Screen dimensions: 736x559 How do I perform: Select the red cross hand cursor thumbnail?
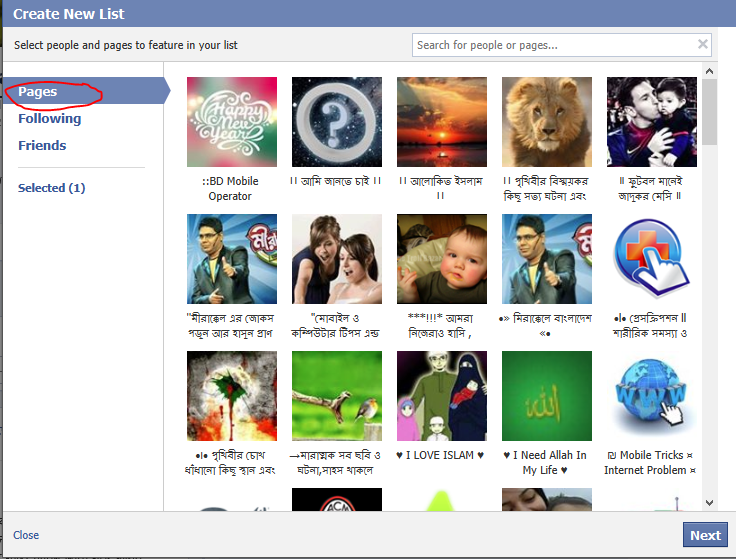652,259
